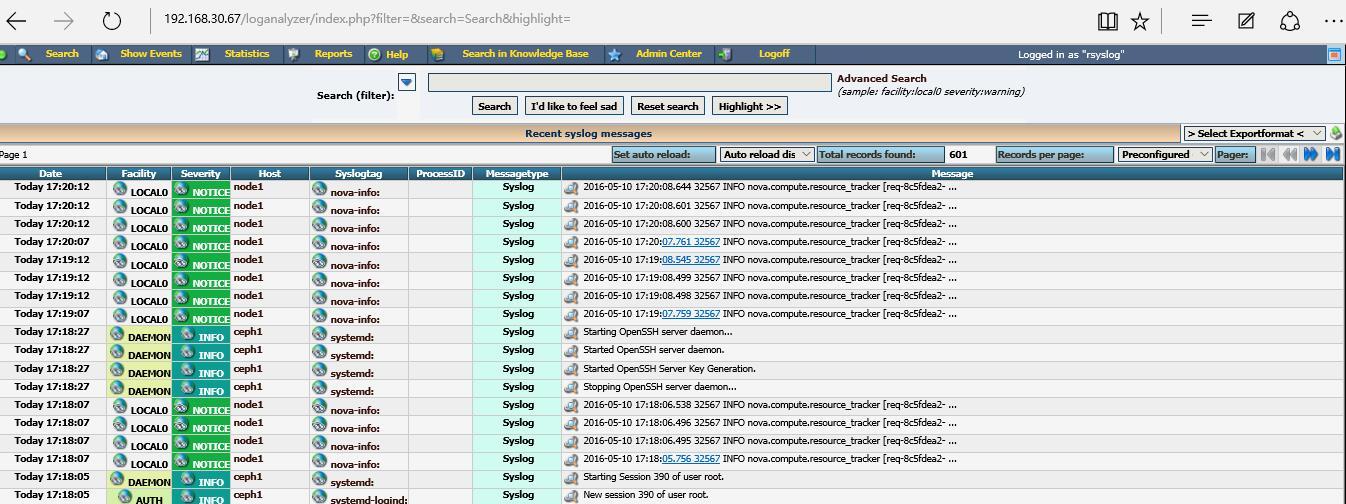Open Search in Knowledge Base menu

525,54
